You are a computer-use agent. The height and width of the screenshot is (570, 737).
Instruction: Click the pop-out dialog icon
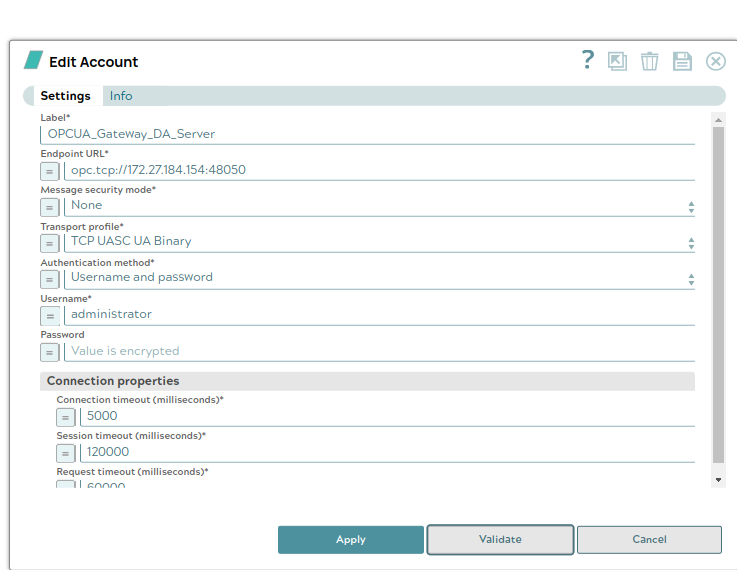[x=618, y=61]
